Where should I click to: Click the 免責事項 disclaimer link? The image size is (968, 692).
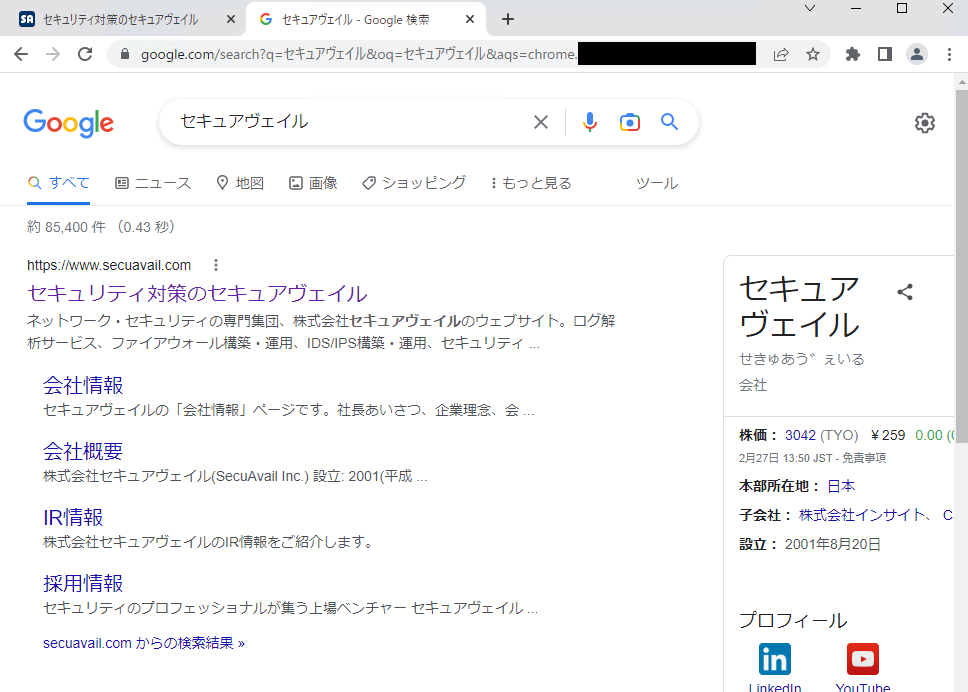864,458
